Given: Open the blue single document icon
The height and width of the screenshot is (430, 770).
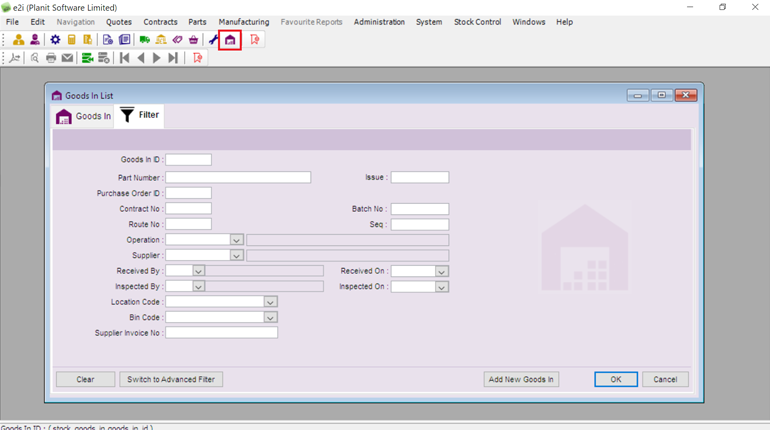Looking at the screenshot, I should pyautogui.click(x=108, y=40).
